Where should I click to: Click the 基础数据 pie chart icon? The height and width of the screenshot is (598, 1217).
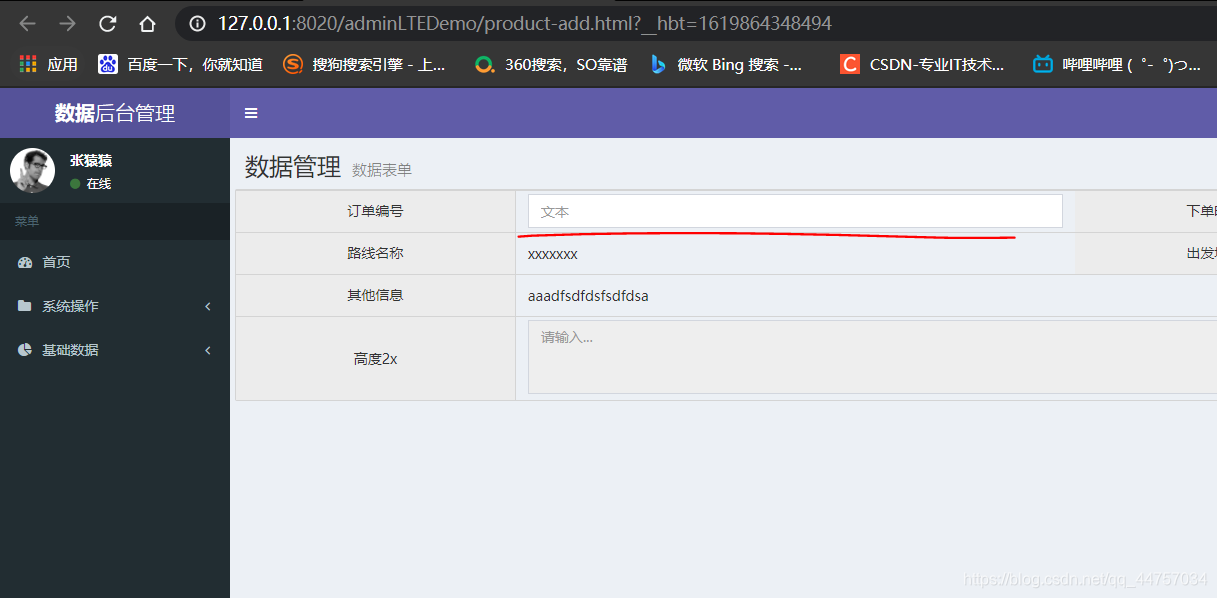pyautogui.click(x=25, y=350)
